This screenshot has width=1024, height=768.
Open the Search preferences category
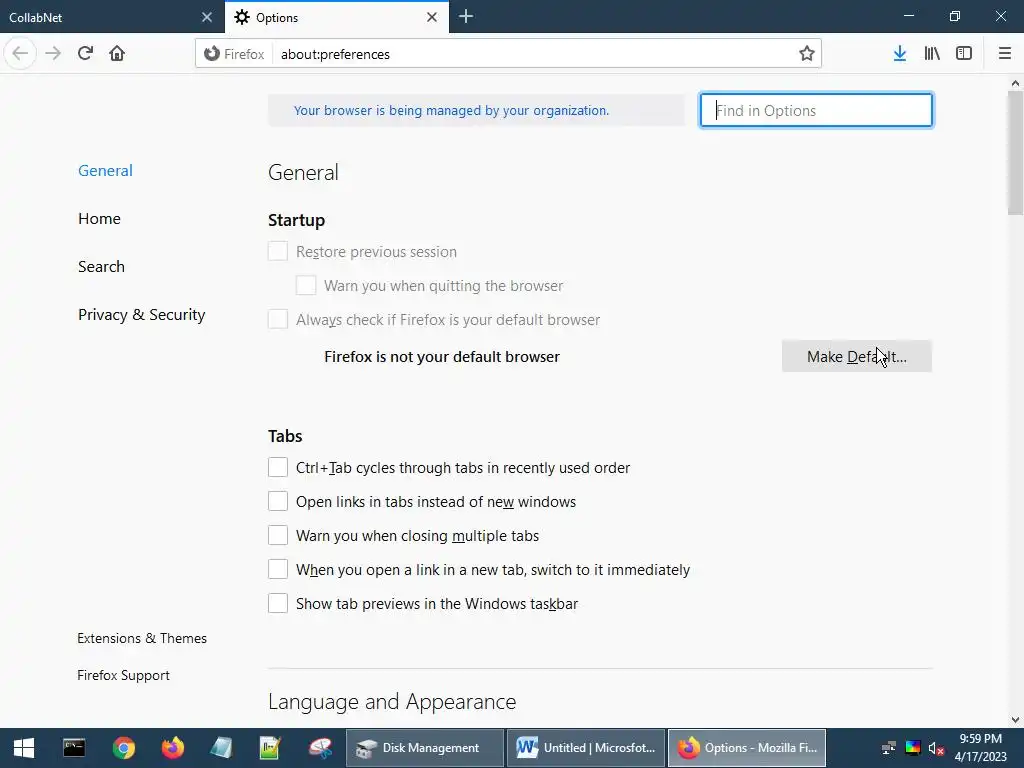tap(101, 266)
